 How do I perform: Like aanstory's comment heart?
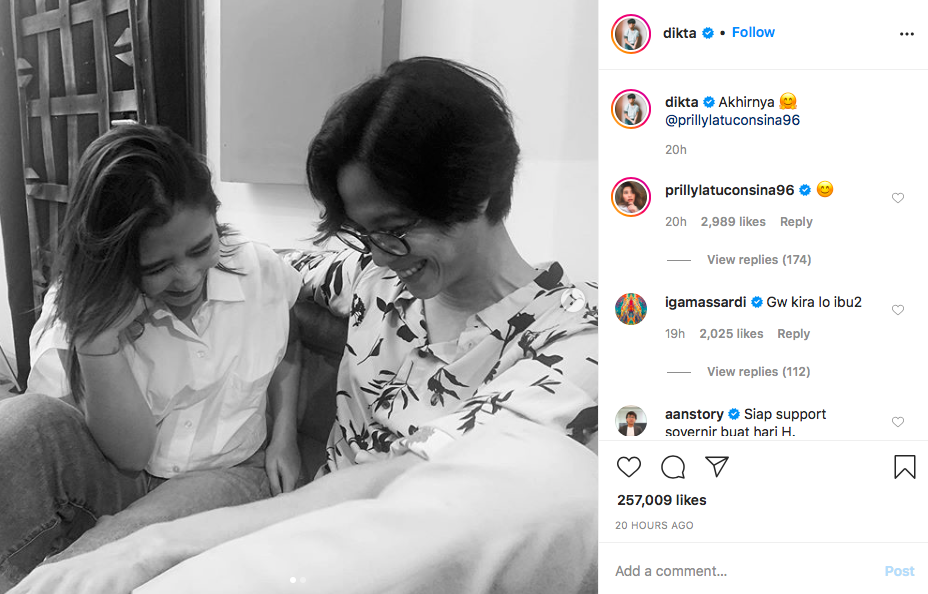[898, 422]
